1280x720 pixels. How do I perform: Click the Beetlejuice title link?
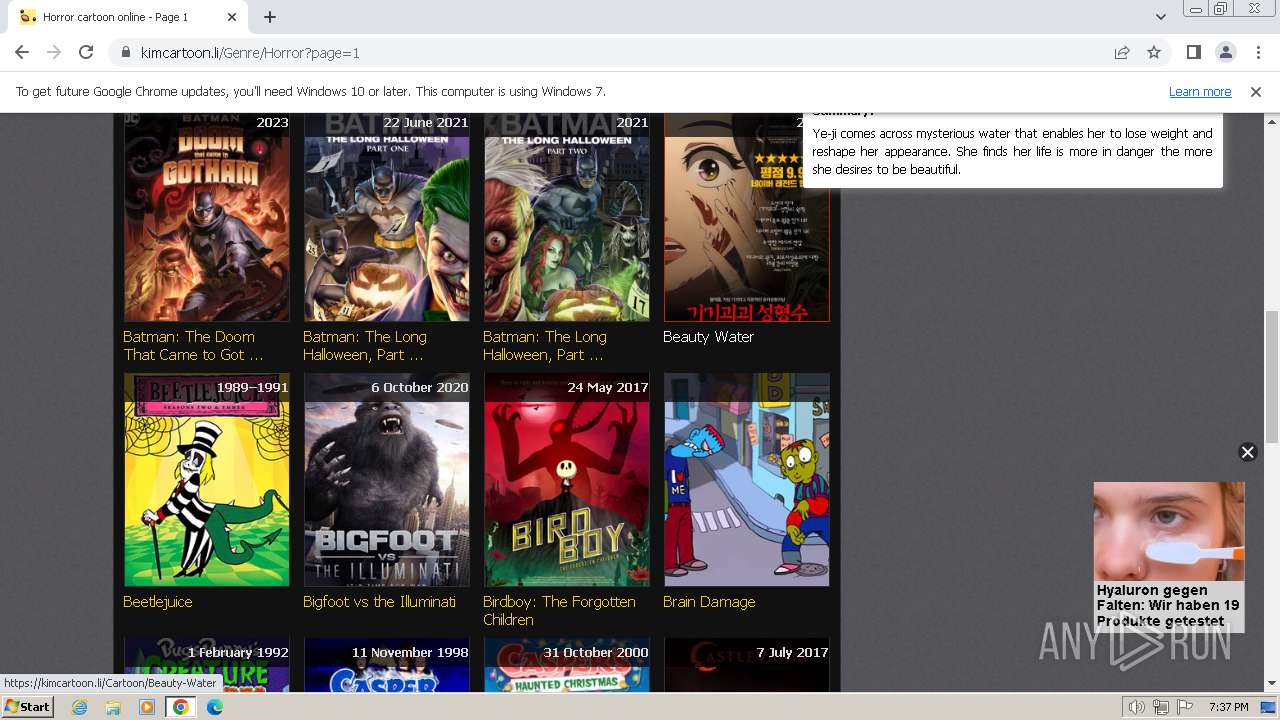(x=158, y=602)
